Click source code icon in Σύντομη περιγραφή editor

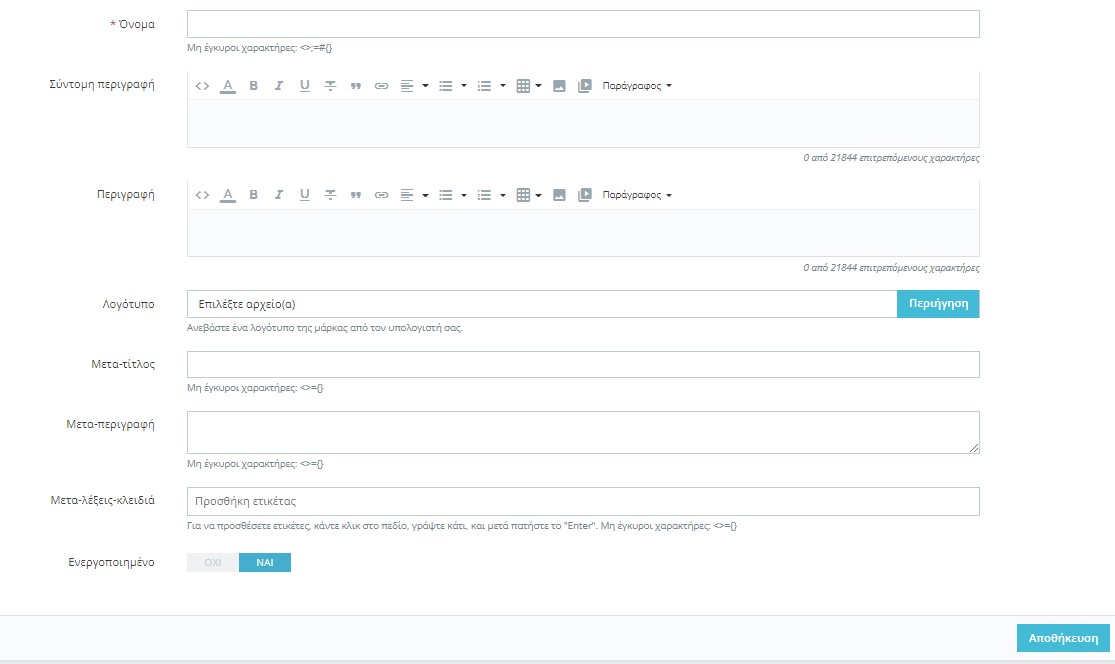tap(202, 86)
